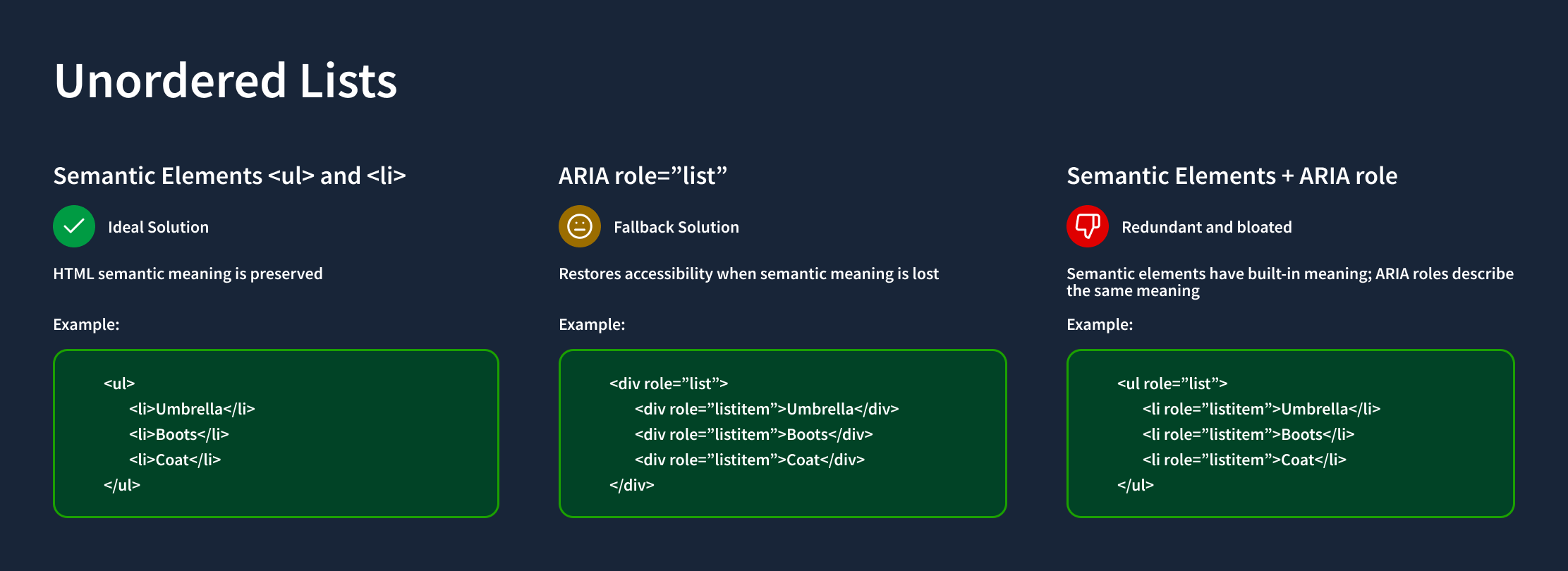
Task: Click '<li role="listitem">Umbrella</li>' line
Action: click(1262, 409)
